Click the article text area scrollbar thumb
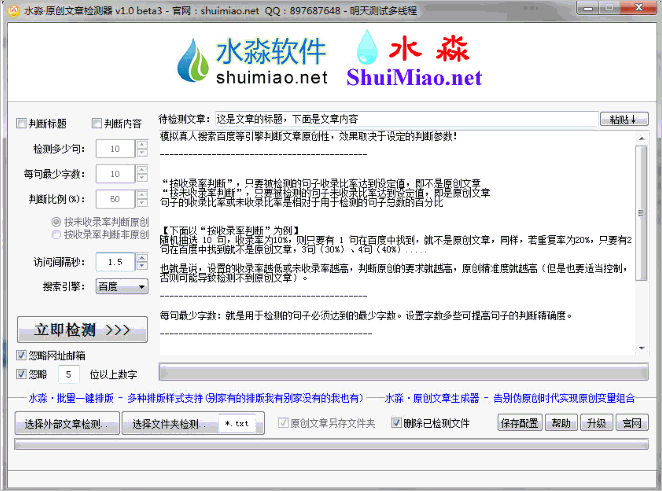 click(x=642, y=213)
